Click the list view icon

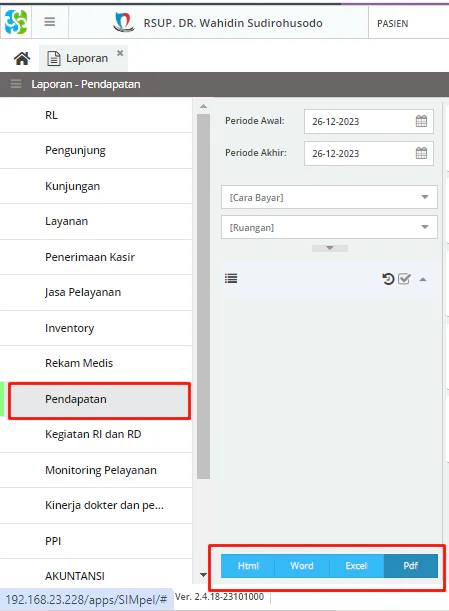[231, 278]
